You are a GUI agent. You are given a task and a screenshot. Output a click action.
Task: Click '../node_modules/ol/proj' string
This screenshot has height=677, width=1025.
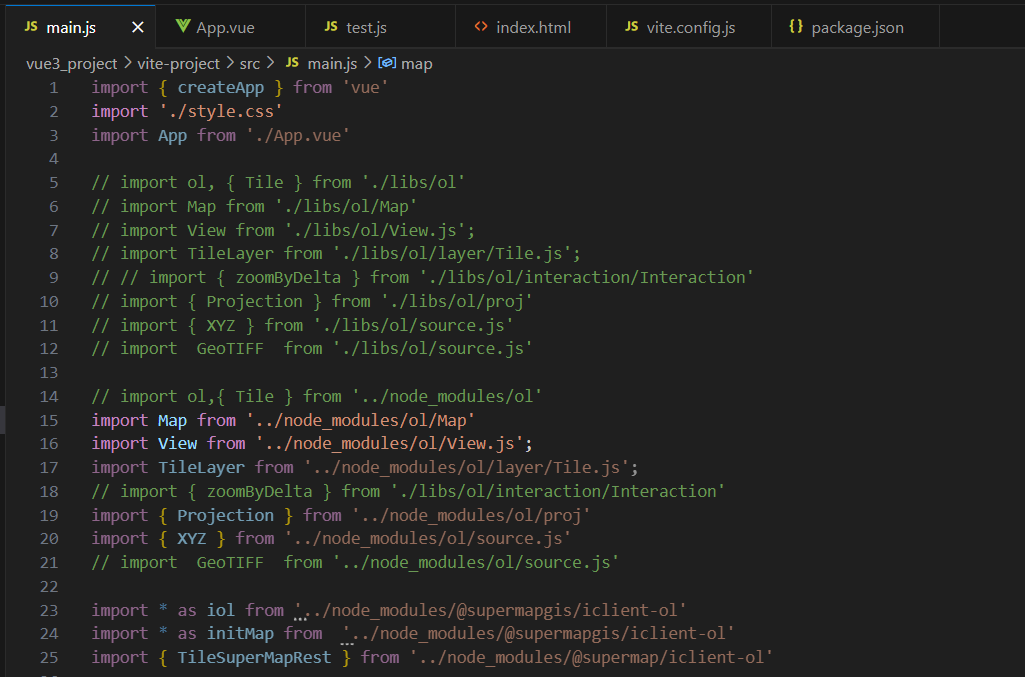(x=471, y=516)
